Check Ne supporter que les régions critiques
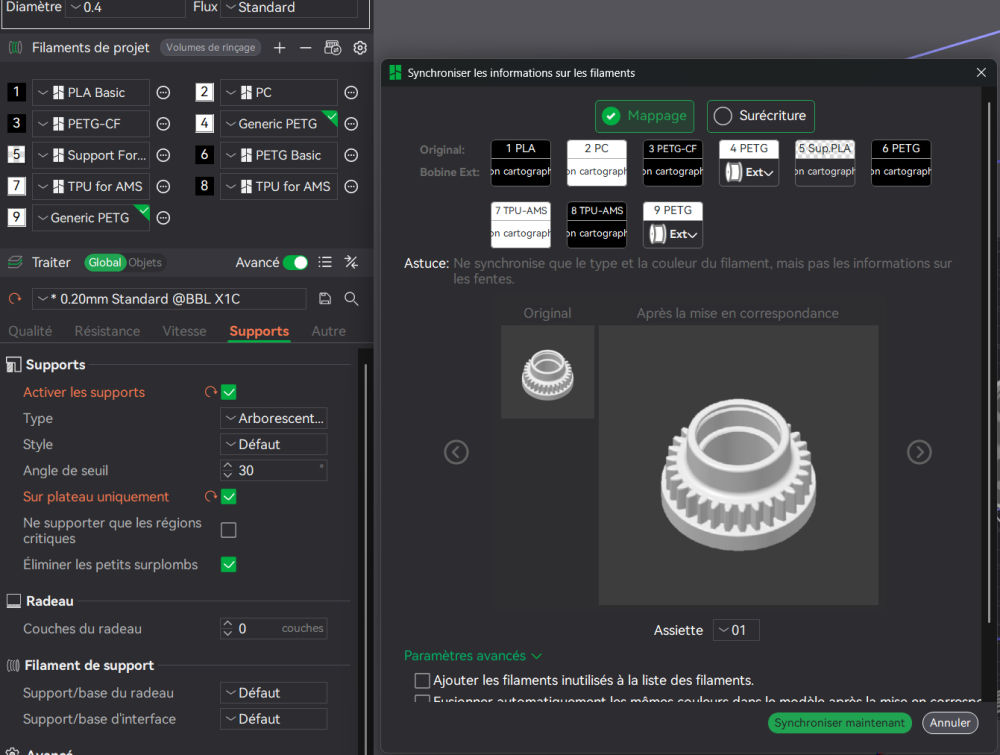The width and height of the screenshot is (1000, 755). point(228,530)
